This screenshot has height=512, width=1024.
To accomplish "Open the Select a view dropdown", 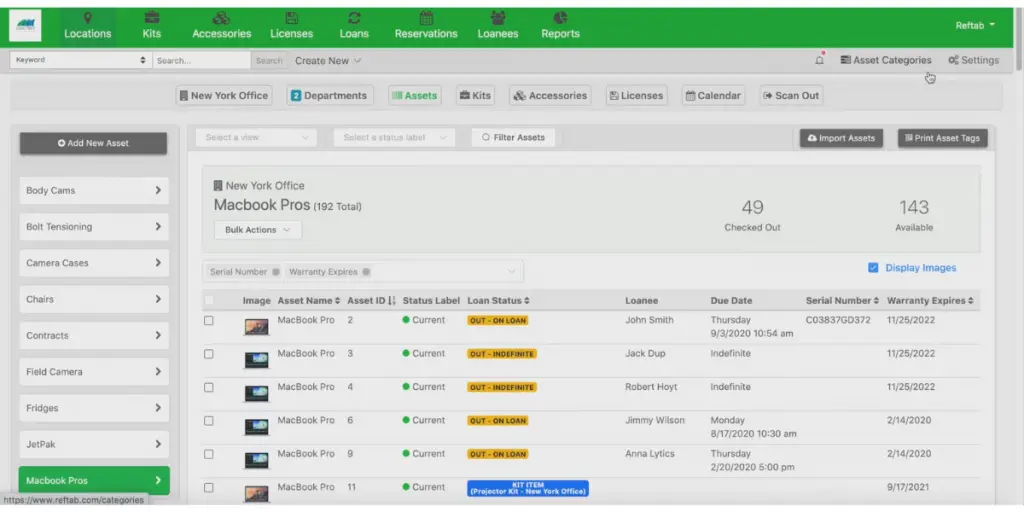I will coord(257,137).
